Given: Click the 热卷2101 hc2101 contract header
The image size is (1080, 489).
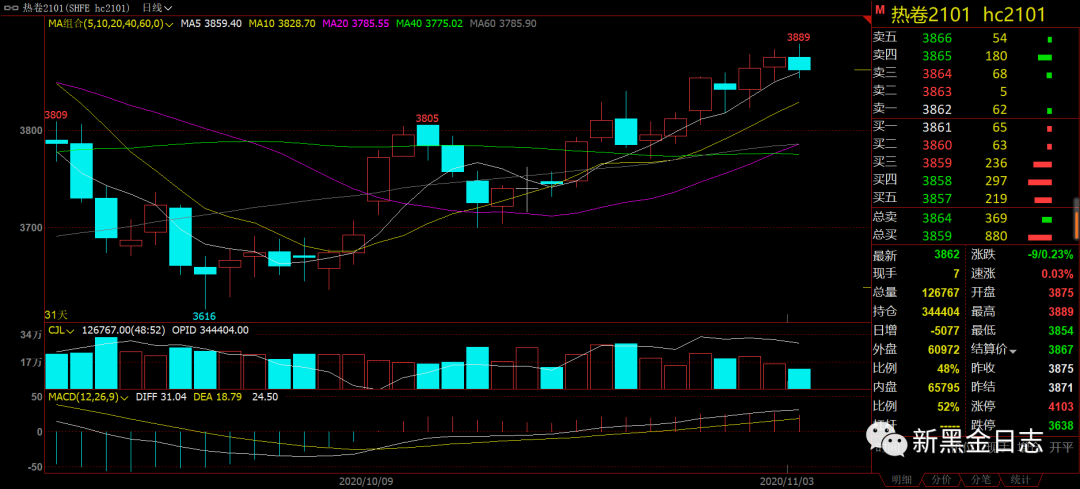Looking at the screenshot, I should click(968, 14).
